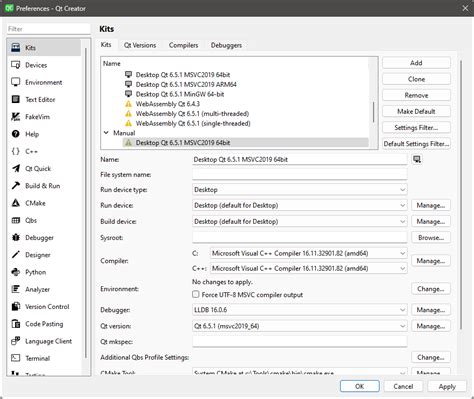Open the C compiler dropdown
474x399 pixels.
tap(309, 253)
